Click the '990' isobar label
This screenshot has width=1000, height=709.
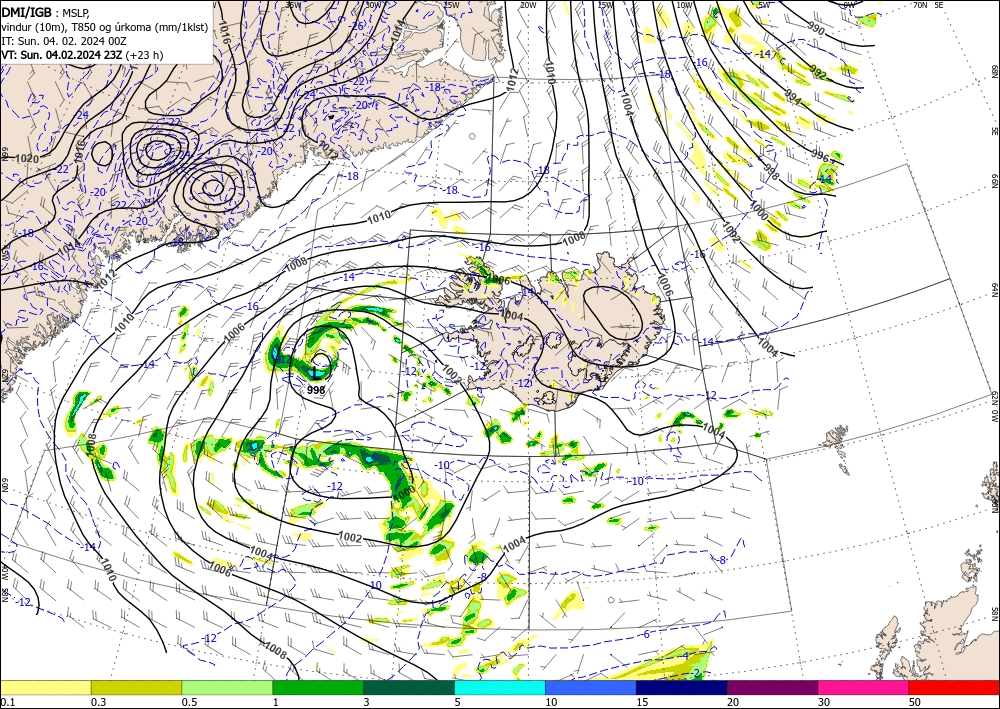tap(816, 29)
